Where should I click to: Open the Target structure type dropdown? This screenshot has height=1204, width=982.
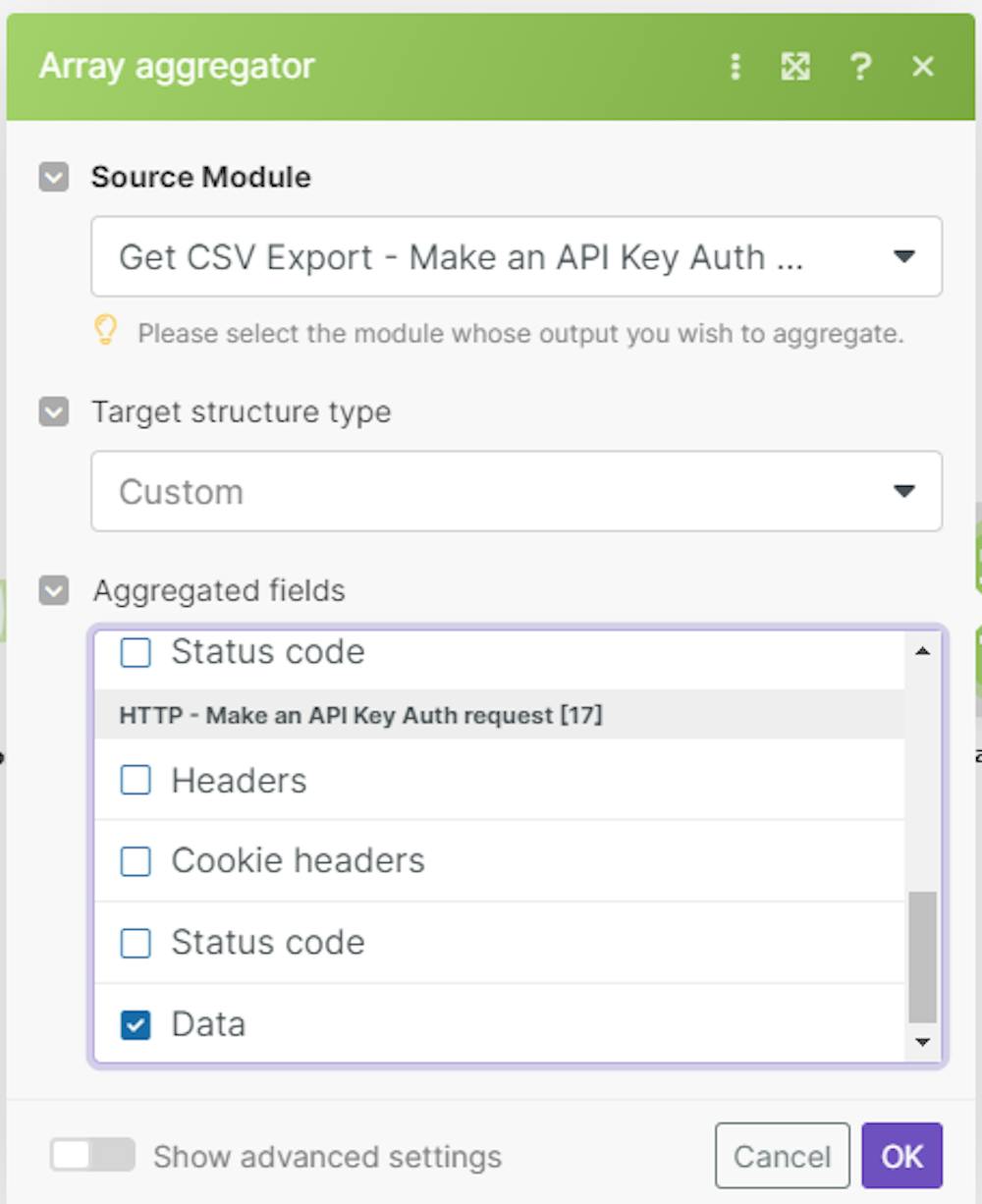pos(517,492)
